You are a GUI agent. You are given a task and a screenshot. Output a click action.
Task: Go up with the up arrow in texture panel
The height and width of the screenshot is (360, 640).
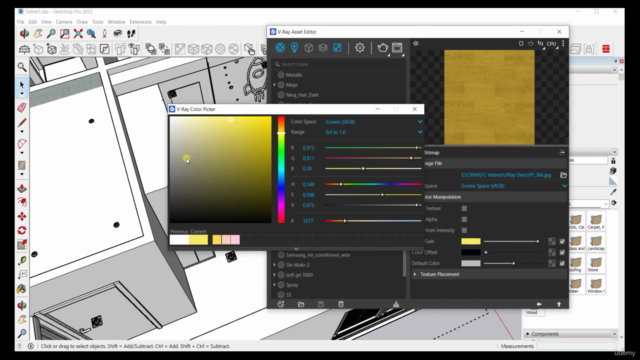tap(559, 304)
